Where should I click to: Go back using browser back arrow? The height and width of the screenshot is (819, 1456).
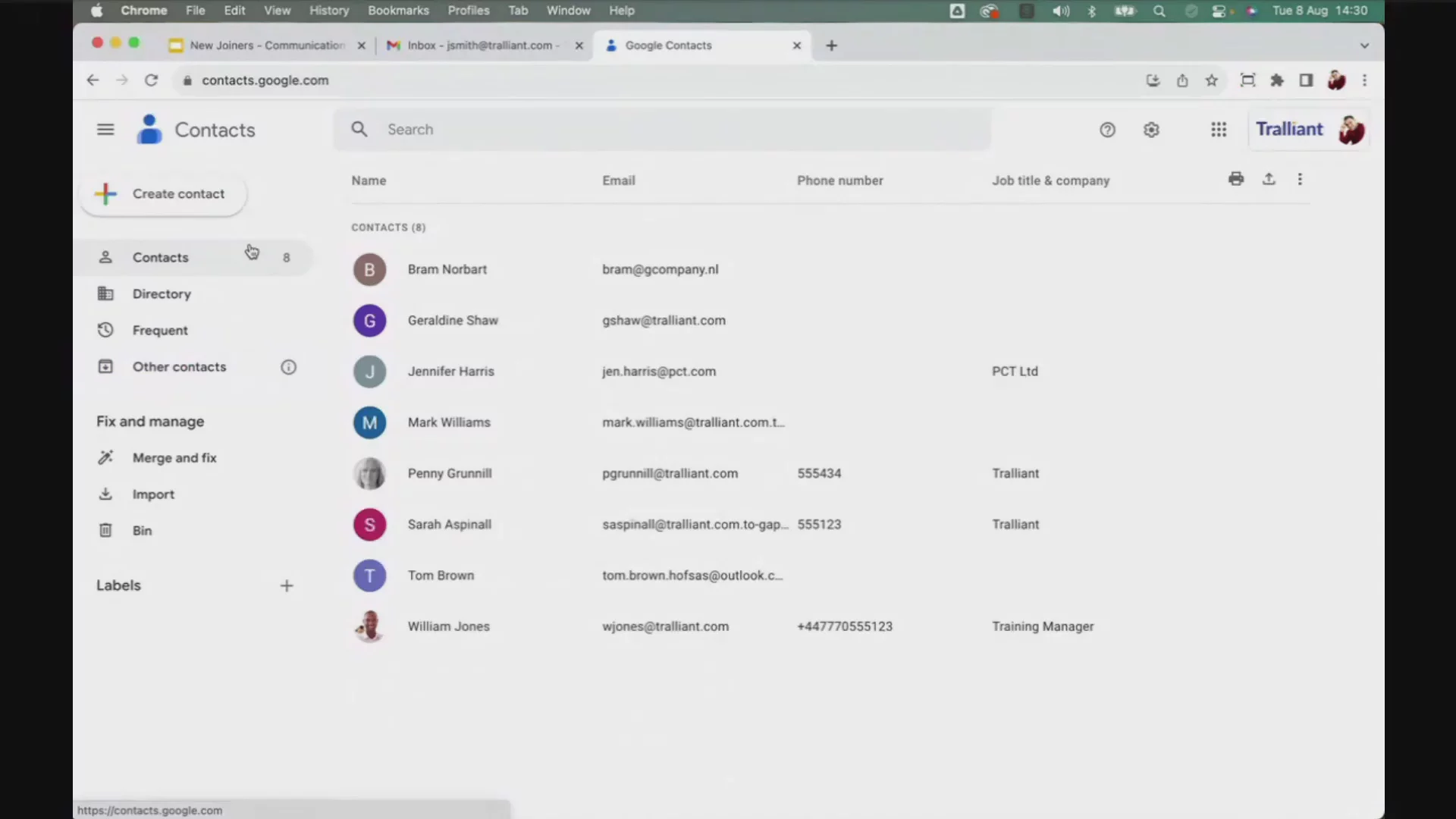93,80
